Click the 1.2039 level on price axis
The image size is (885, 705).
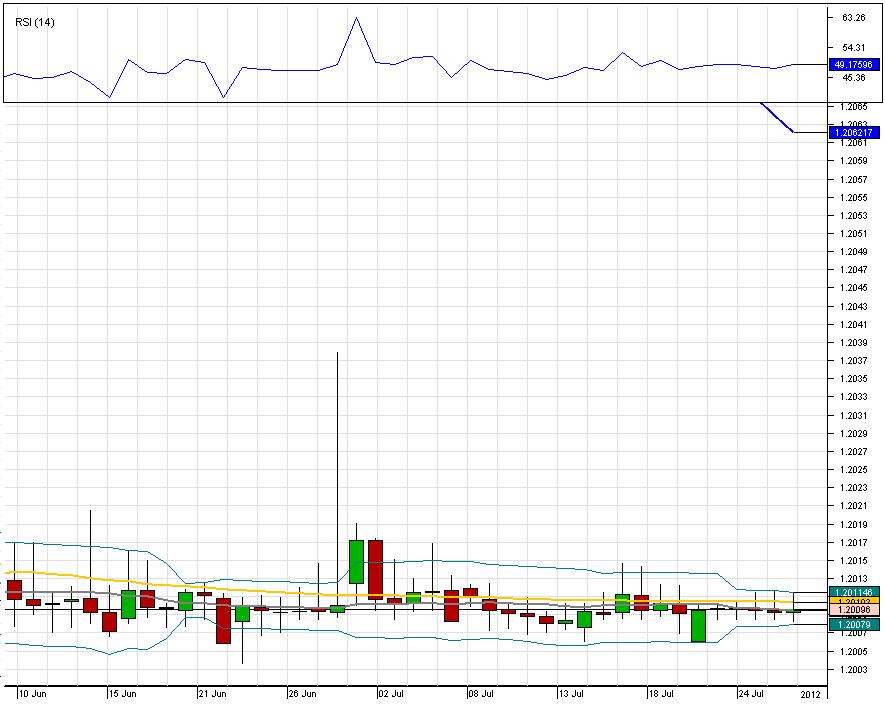coord(853,343)
